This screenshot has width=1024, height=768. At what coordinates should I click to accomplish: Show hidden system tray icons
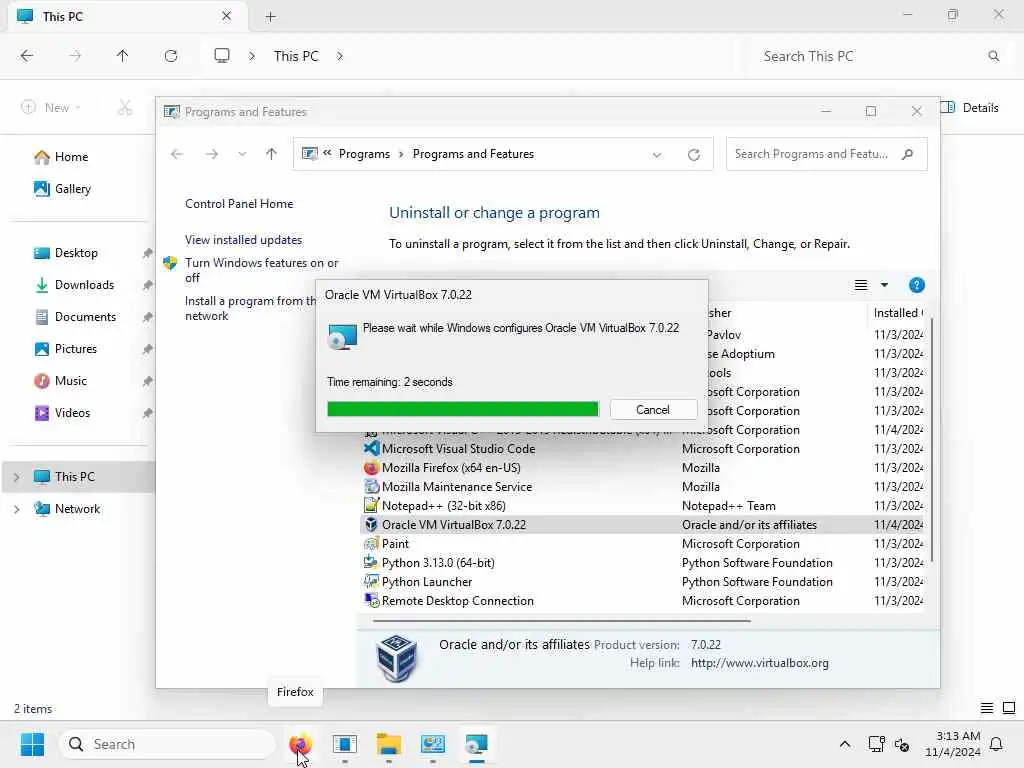pos(844,744)
